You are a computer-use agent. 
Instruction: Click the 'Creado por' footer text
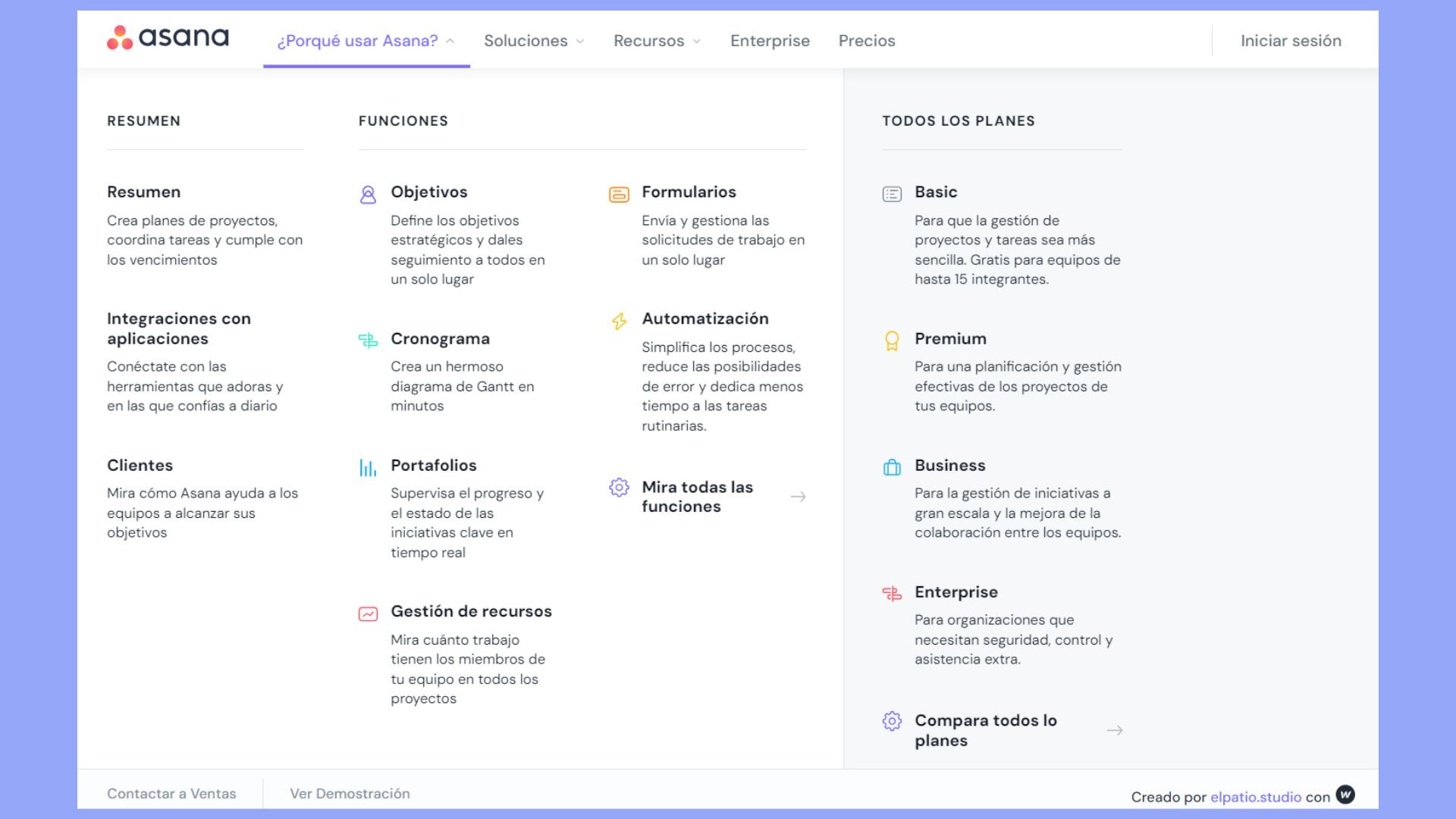point(1169,797)
